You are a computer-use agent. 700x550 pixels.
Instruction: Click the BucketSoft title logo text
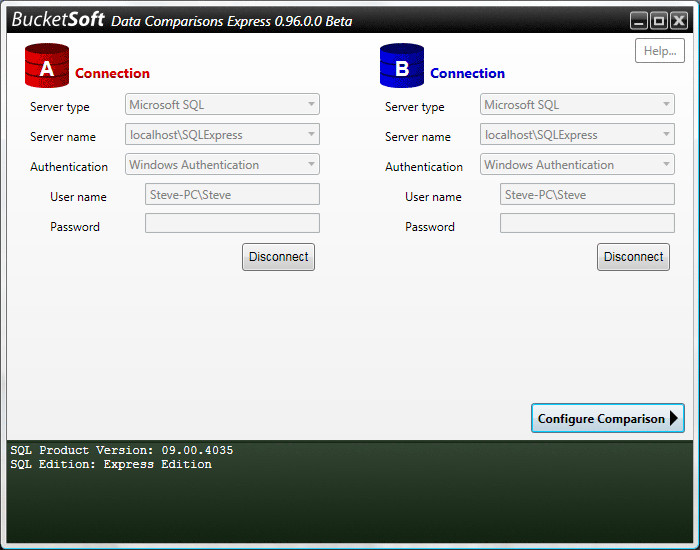(58, 20)
